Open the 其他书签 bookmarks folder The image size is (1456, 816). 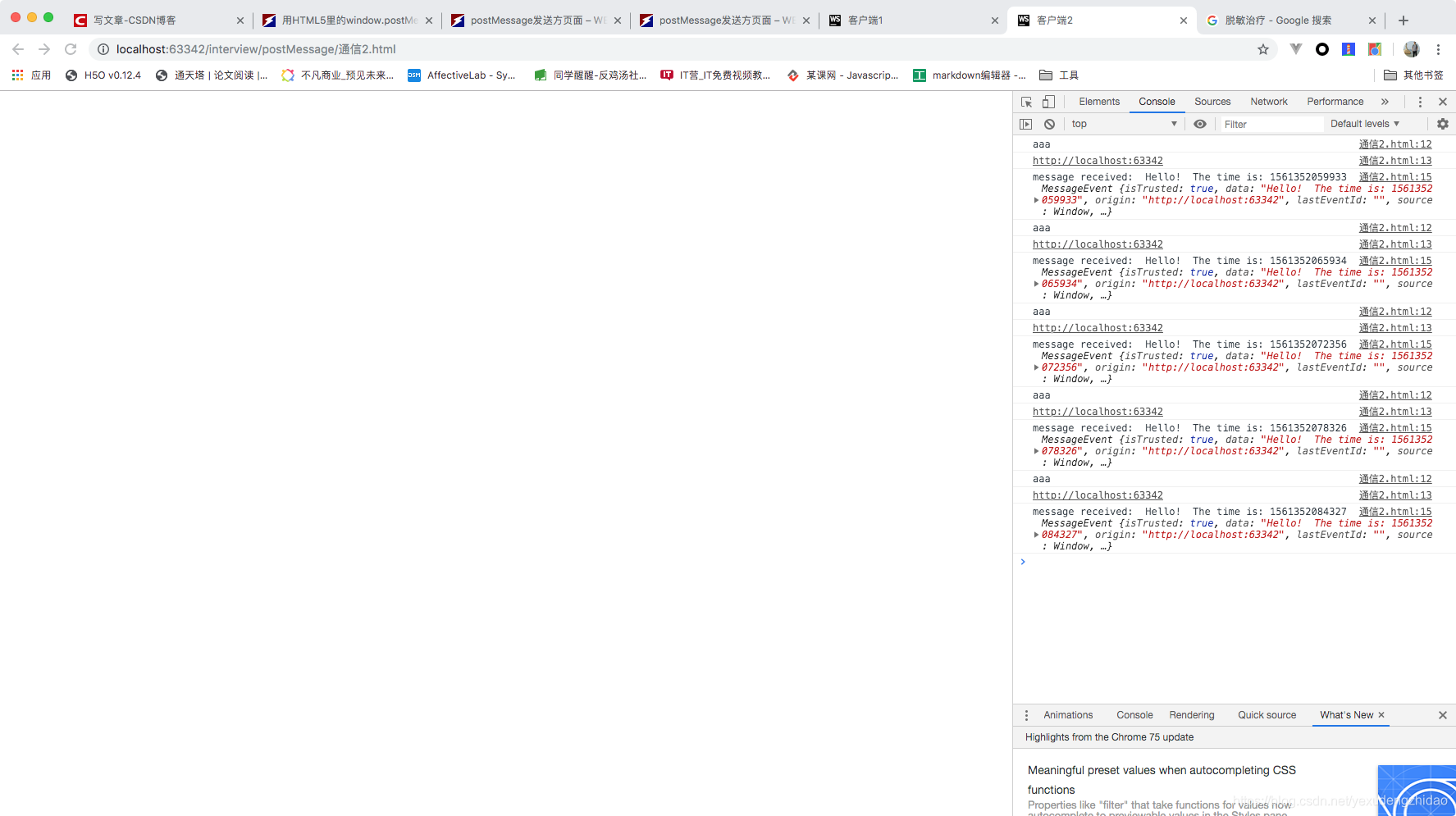[x=1413, y=75]
